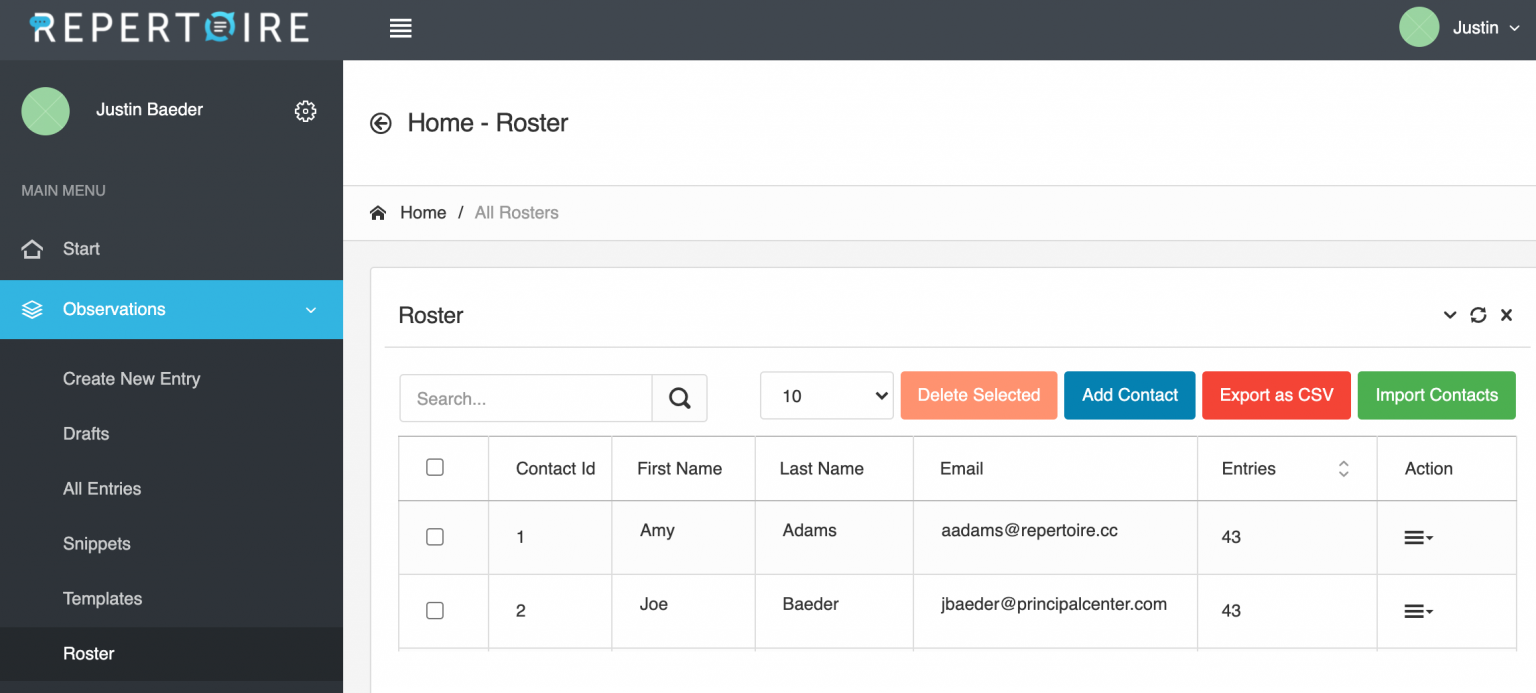This screenshot has height=693, width=1536.
Task: Export the roster as CSV
Action: (1276, 395)
